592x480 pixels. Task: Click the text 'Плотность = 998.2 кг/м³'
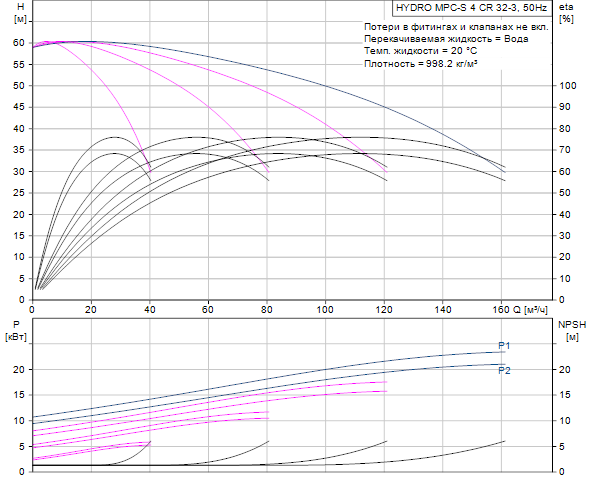point(421,64)
